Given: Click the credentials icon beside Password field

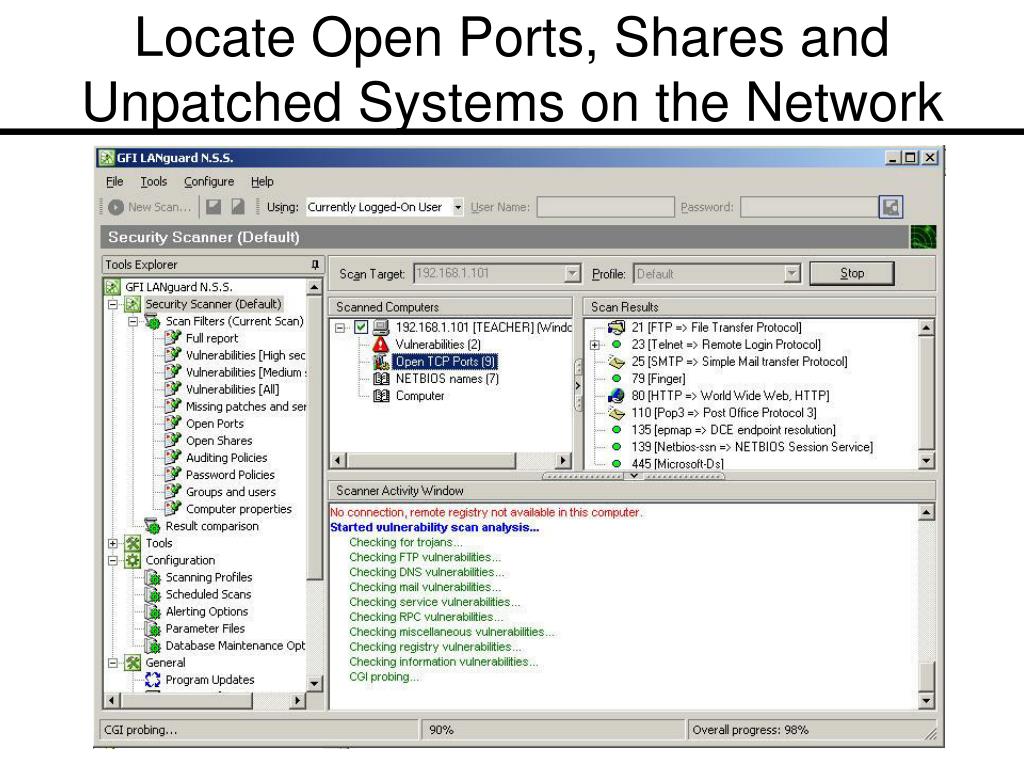Looking at the screenshot, I should (x=891, y=207).
